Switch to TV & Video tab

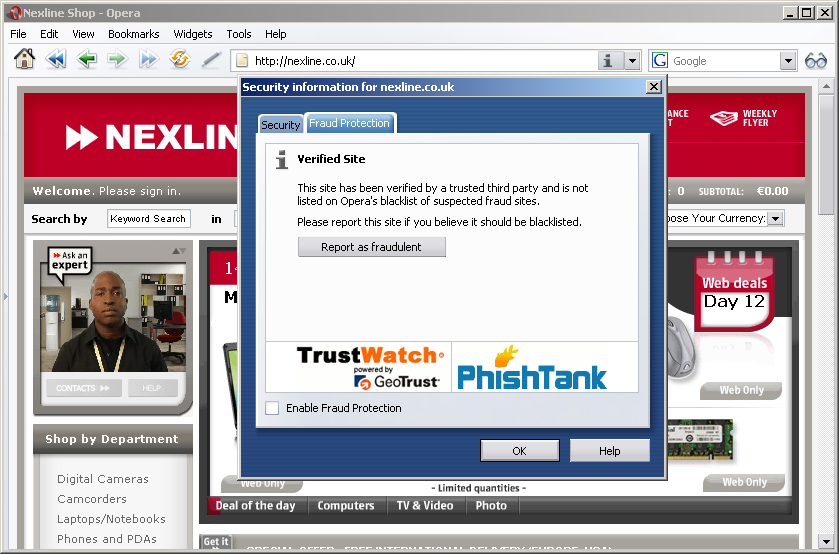425,506
